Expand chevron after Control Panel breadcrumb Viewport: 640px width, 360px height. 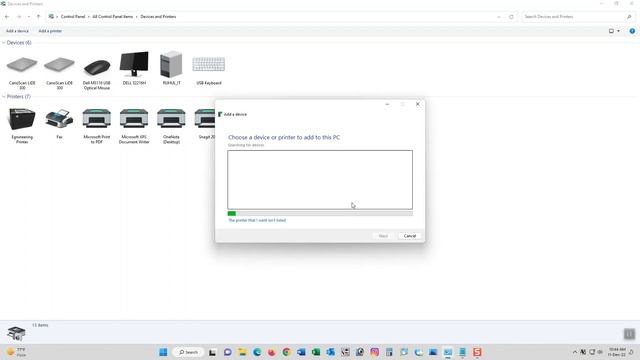pyautogui.click(x=89, y=17)
